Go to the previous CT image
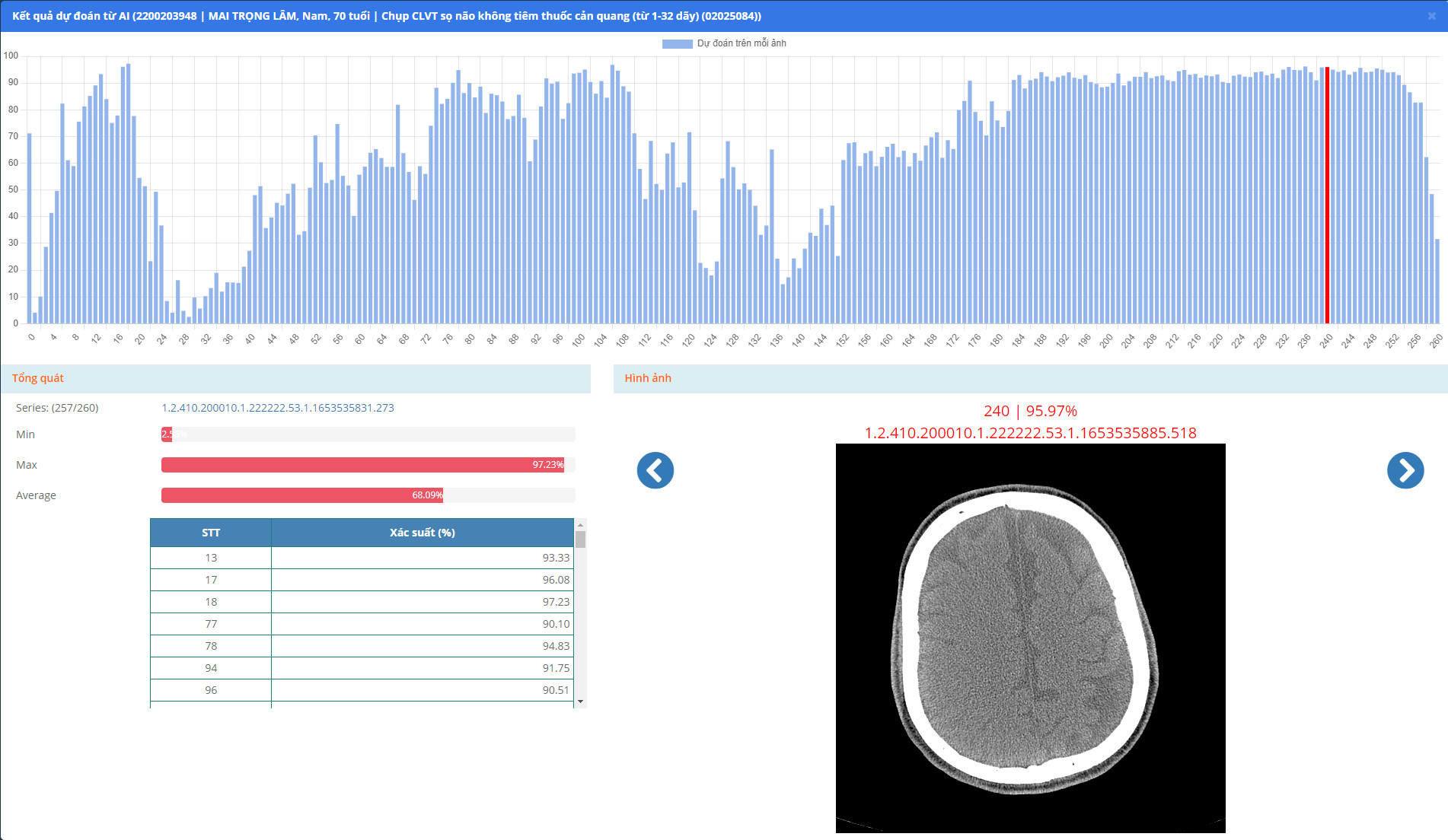This screenshot has height=840, width=1448. point(655,470)
